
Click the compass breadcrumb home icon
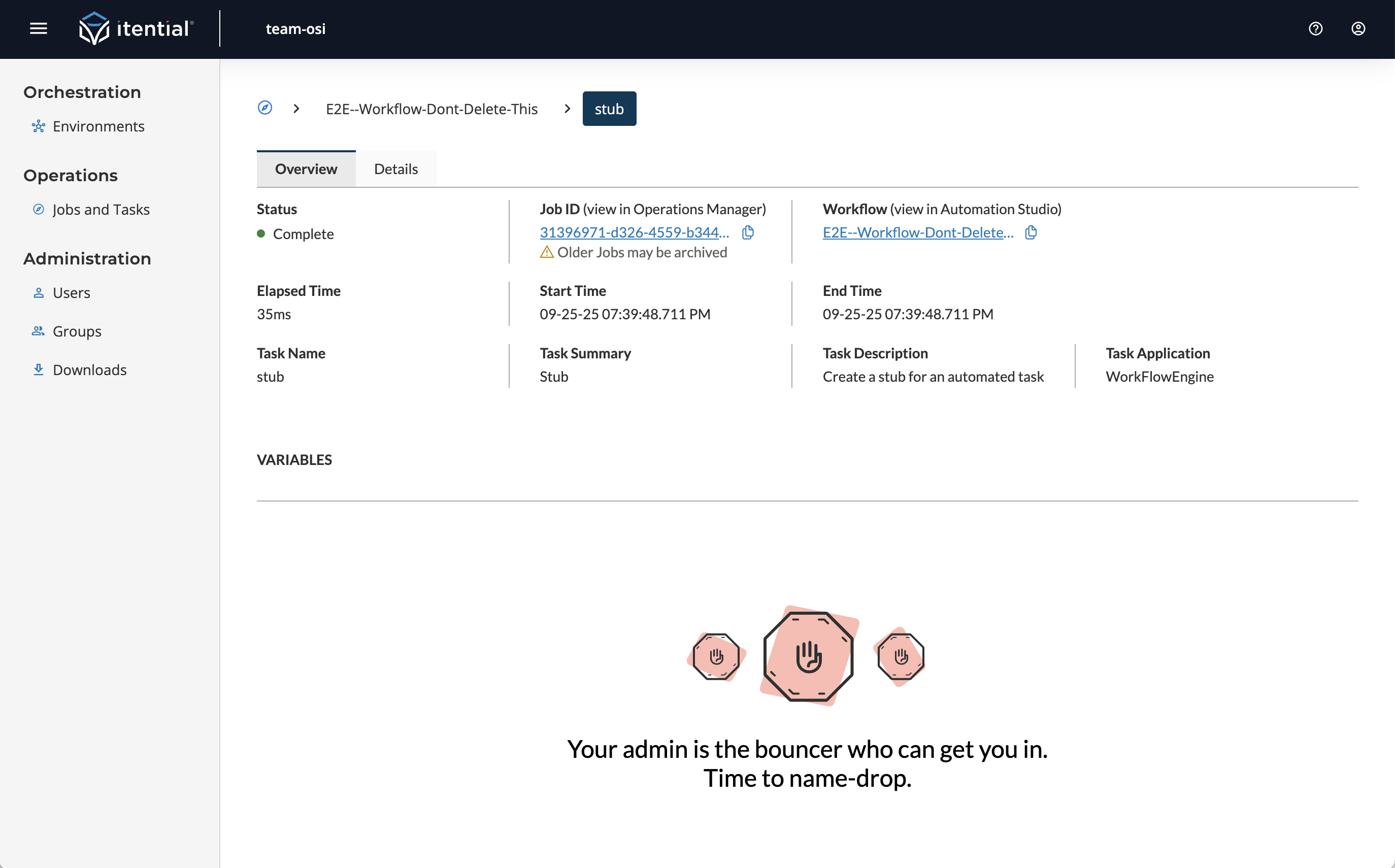264,108
